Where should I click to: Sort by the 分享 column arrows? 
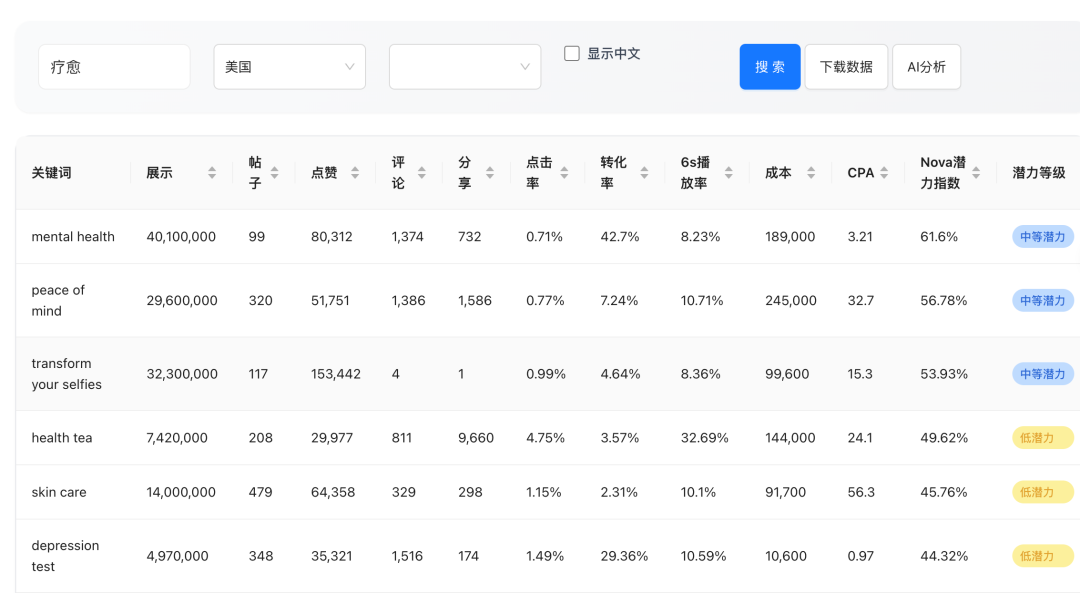click(490, 173)
